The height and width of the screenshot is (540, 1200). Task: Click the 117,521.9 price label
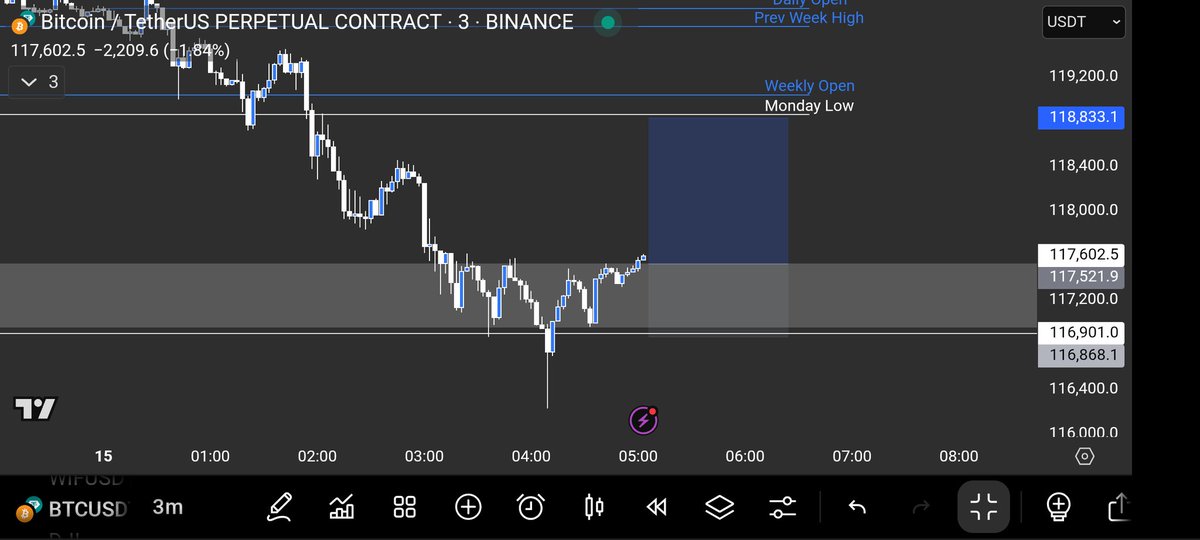1082,276
